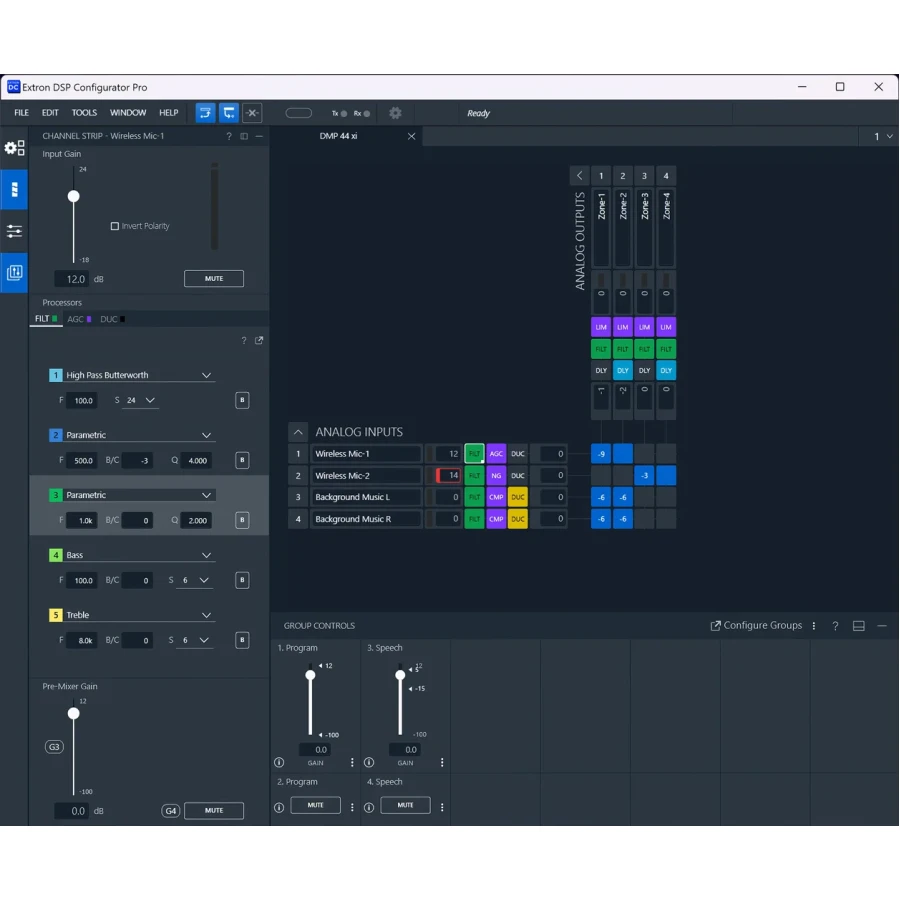Screen dimensions: 900x900
Task: Open the device settings gears sidebar icon
Action: (14, 148)
